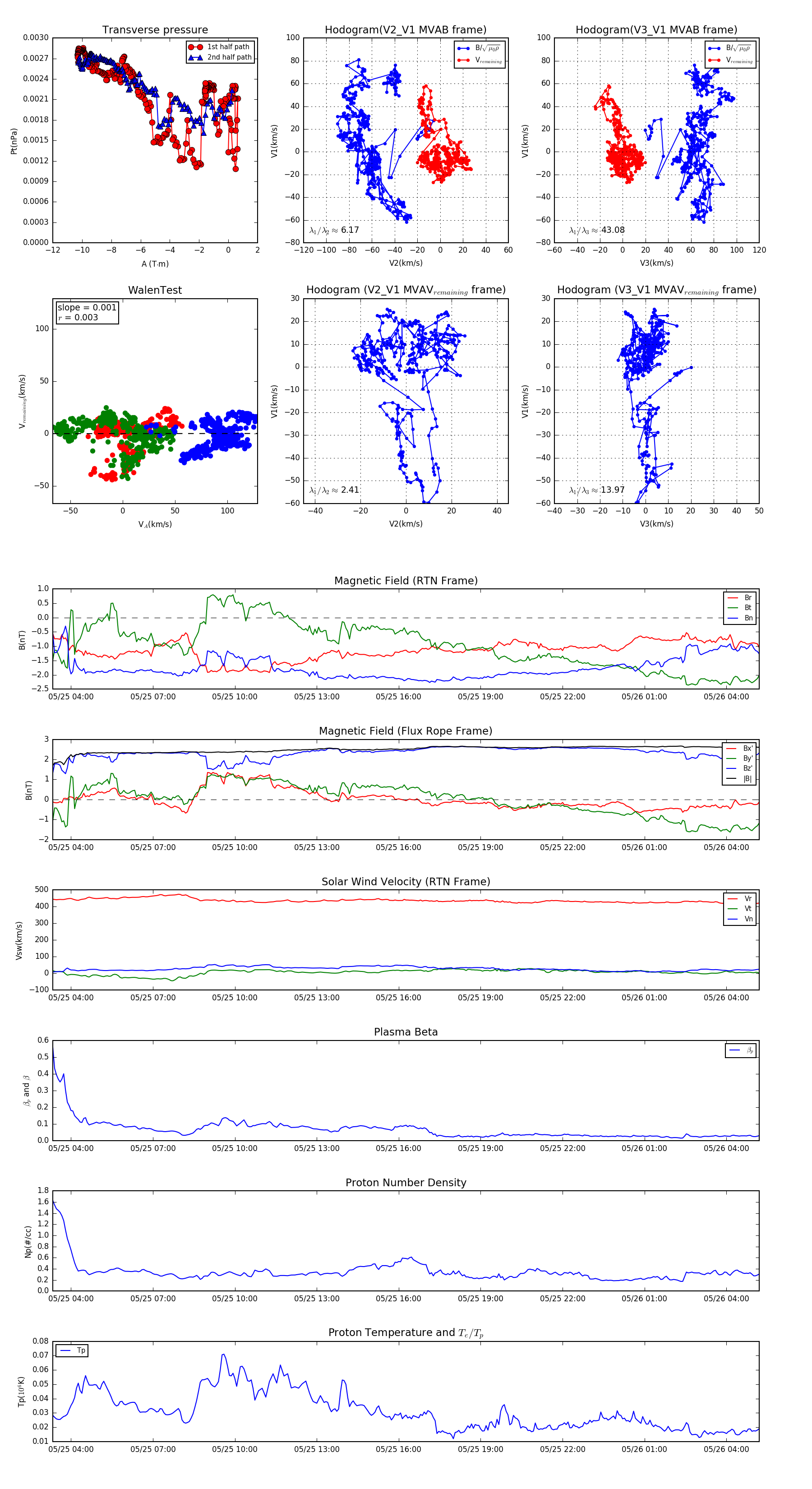Viewport: 812px width, 1489px height.
Task: Click the 'Br' legend entry
Action: click(740, 598)
